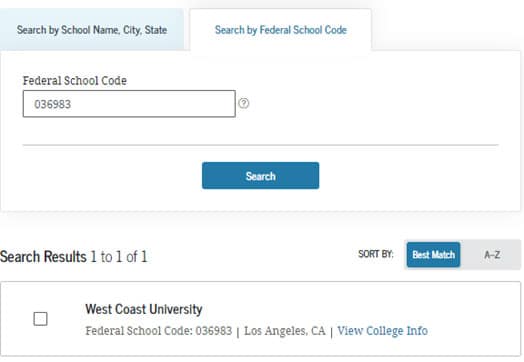Click the blue Search button
Screen dimensions: 524x362
[260, 175]
